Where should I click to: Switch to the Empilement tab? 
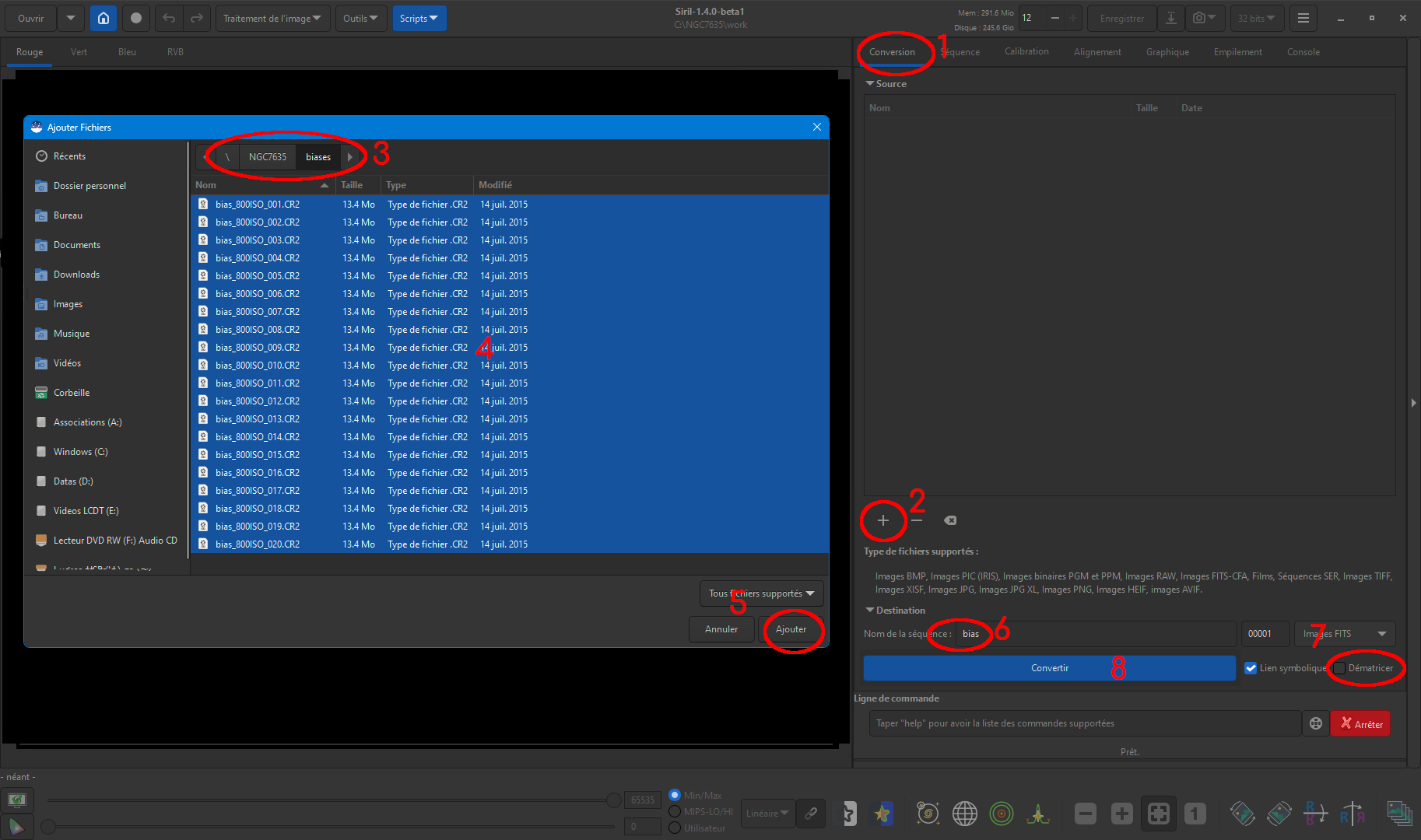pyautogui.click(x=1237, y=51)
